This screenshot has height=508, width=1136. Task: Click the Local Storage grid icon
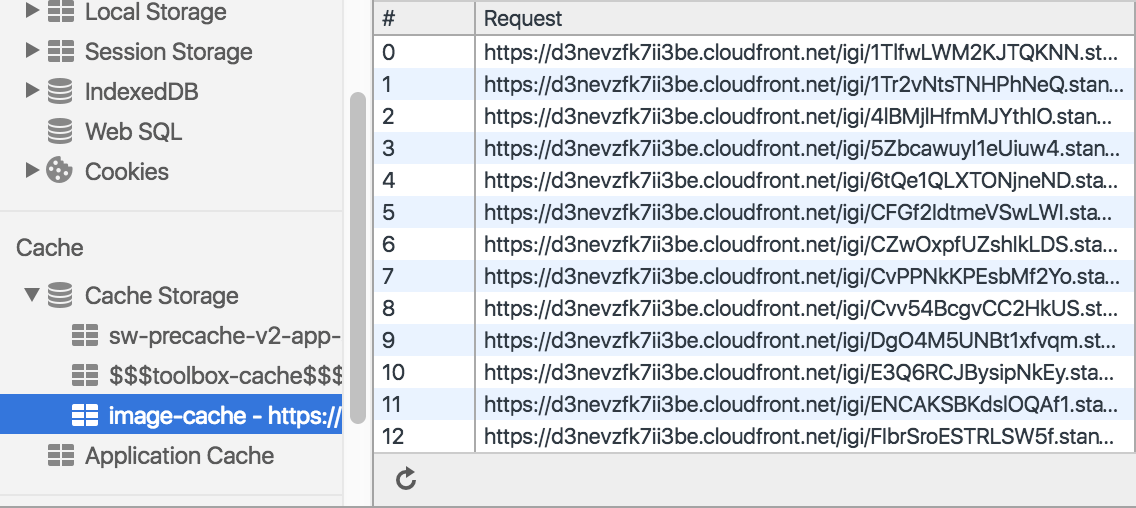pyautogui.click(x=61, y=12)
